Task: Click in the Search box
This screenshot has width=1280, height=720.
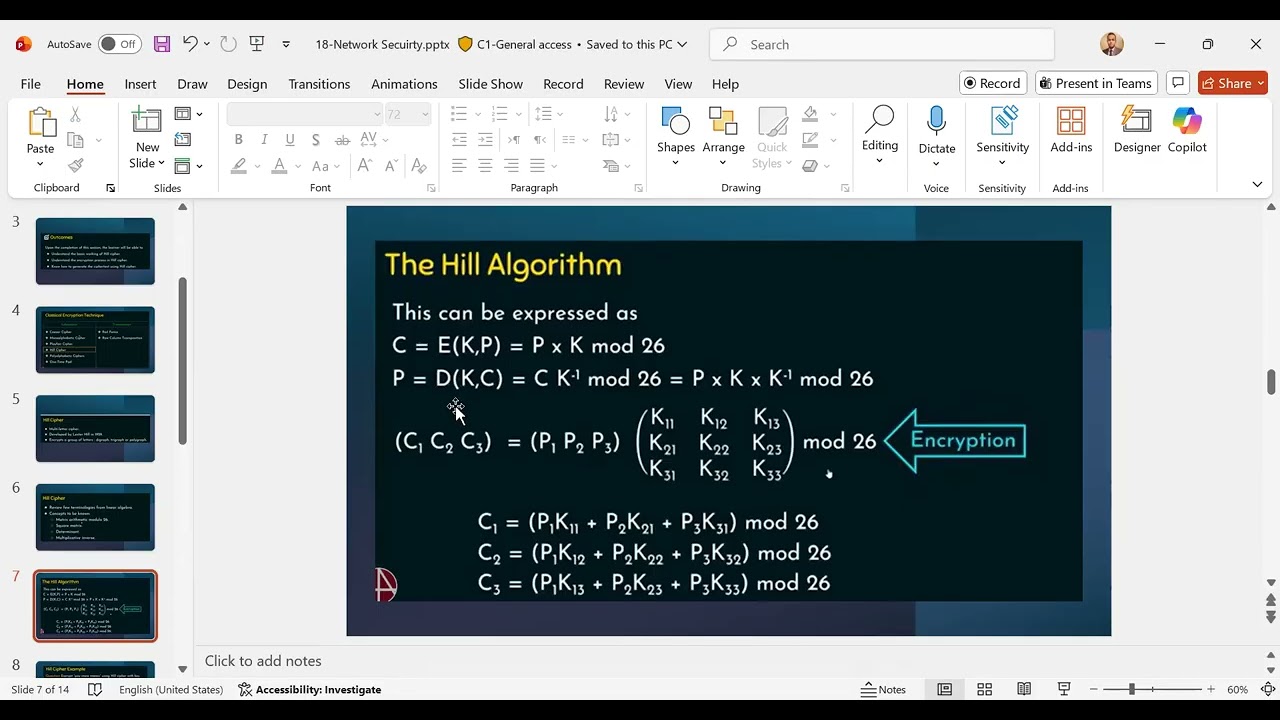Action: point(882,44)
